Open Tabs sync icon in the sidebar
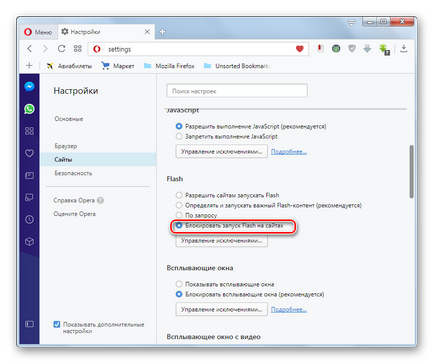Screen dimensions: 434x364 click(29, 197)
